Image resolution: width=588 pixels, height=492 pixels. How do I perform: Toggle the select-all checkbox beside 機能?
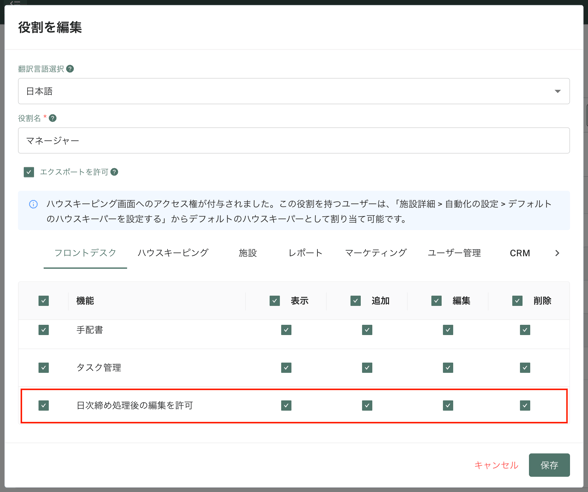tap(44, 301)
